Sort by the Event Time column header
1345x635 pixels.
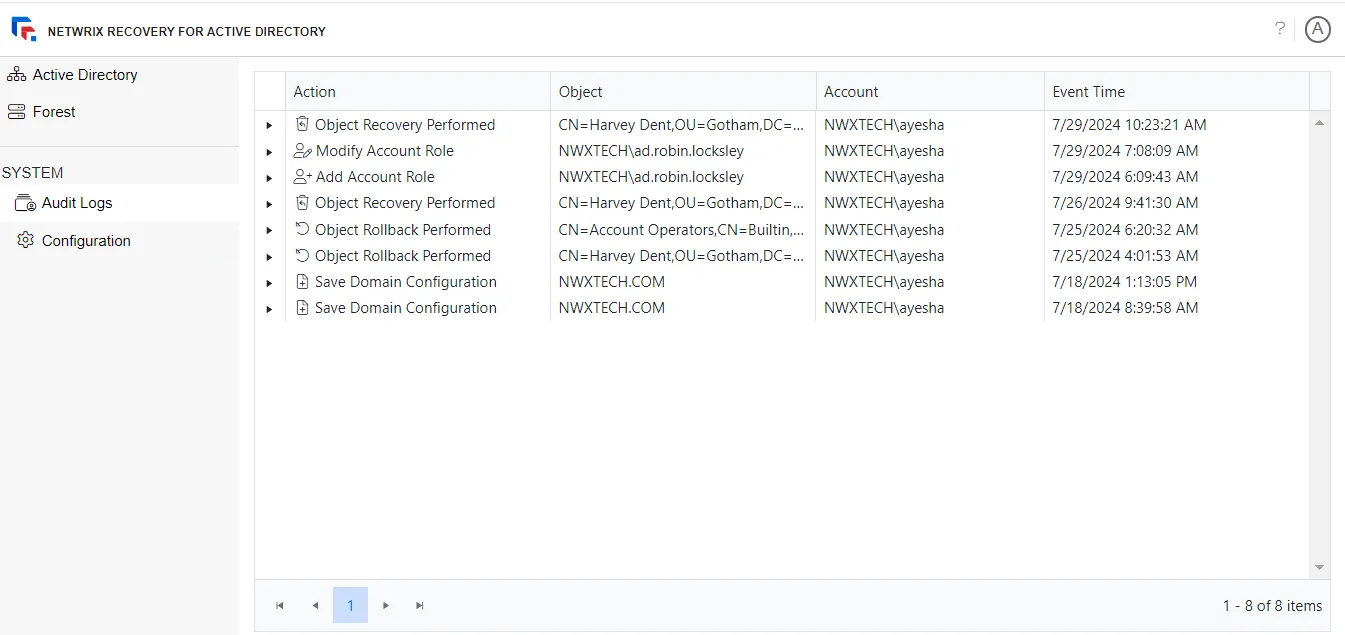[1177, 91]
